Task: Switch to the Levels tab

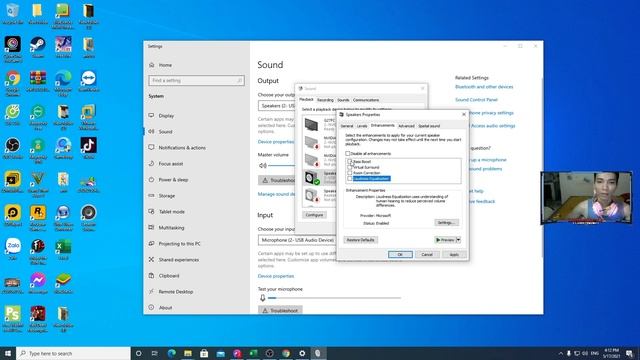Action: pyautogui.click(x=362, y=126)
